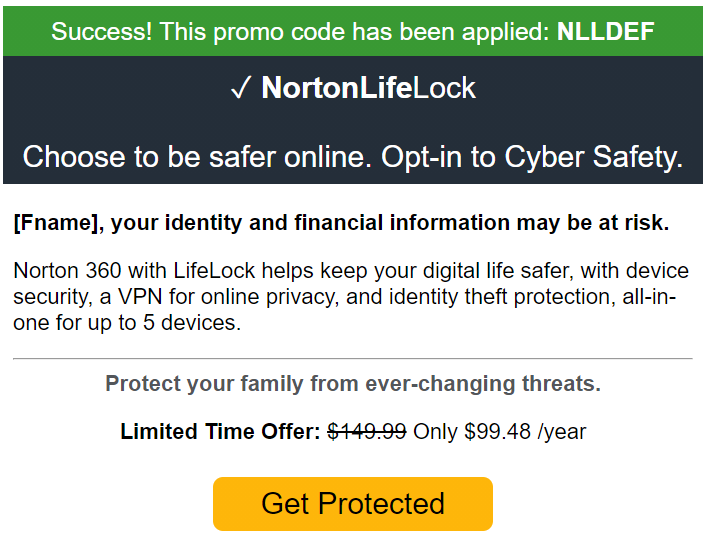Click the '/year' billing period text
Image resolution: width=706 pixels, height=536 pixels.
coord(561,432)
